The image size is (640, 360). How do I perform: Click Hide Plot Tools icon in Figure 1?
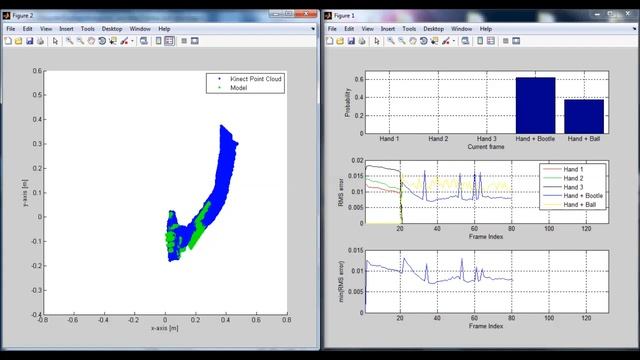[506, 41]
